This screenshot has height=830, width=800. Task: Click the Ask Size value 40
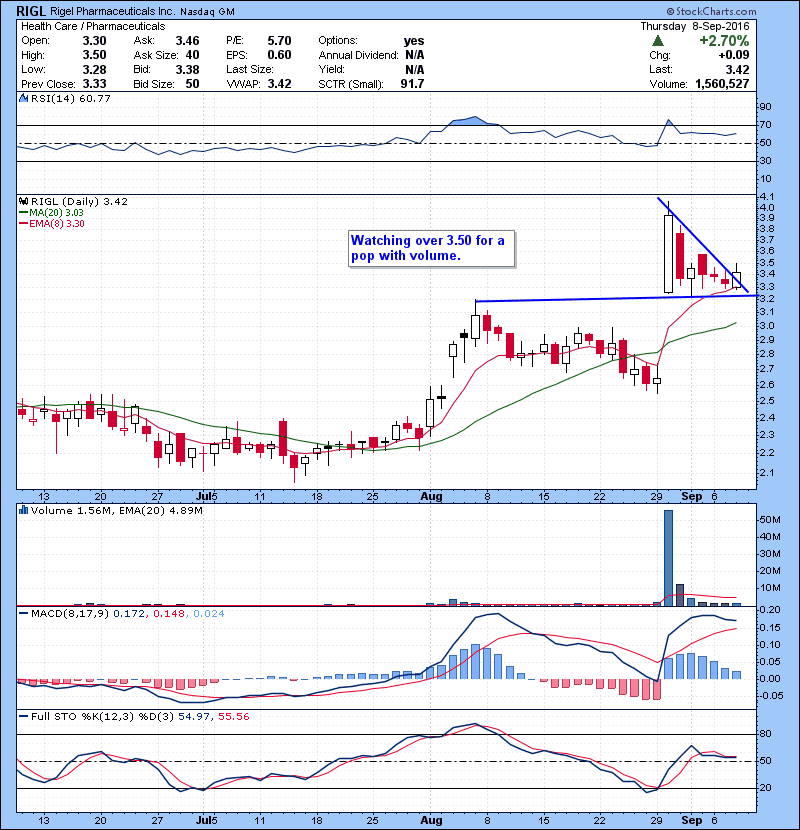click(x=192, y=55)
